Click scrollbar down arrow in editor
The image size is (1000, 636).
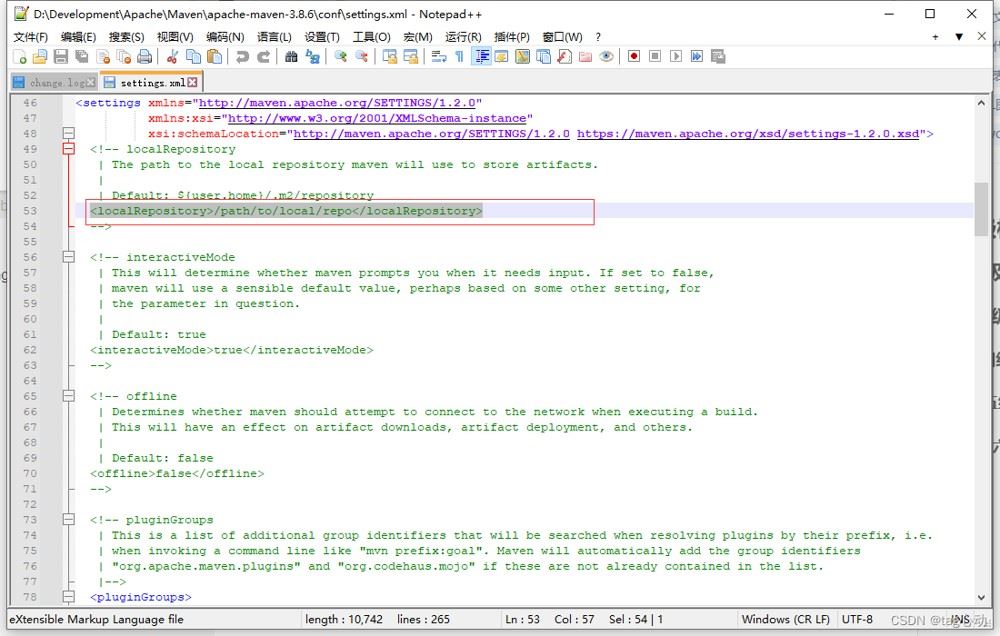coord(981,598)
